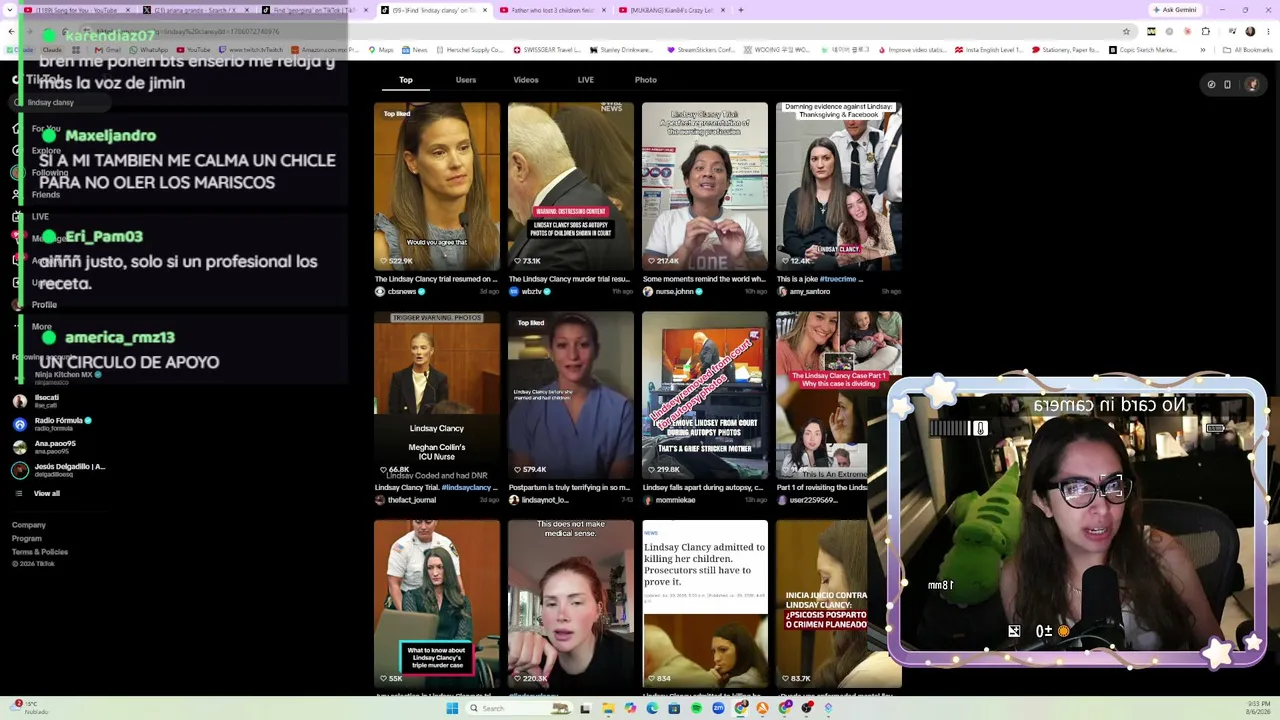Open the cbsnews Lindsay Clancy trial video
Viewport: 1280px width, 720px height.
(437, 186)
